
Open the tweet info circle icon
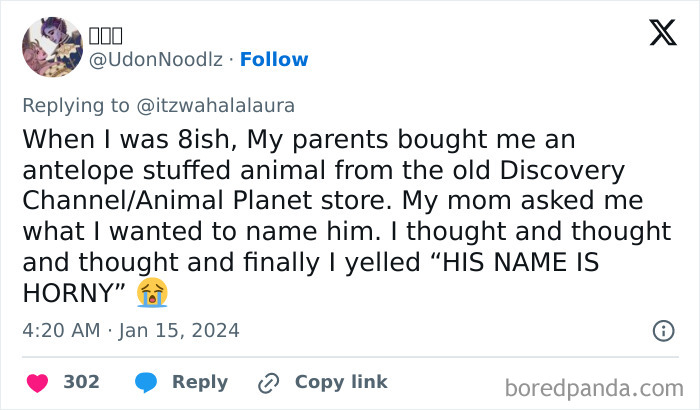662,330
